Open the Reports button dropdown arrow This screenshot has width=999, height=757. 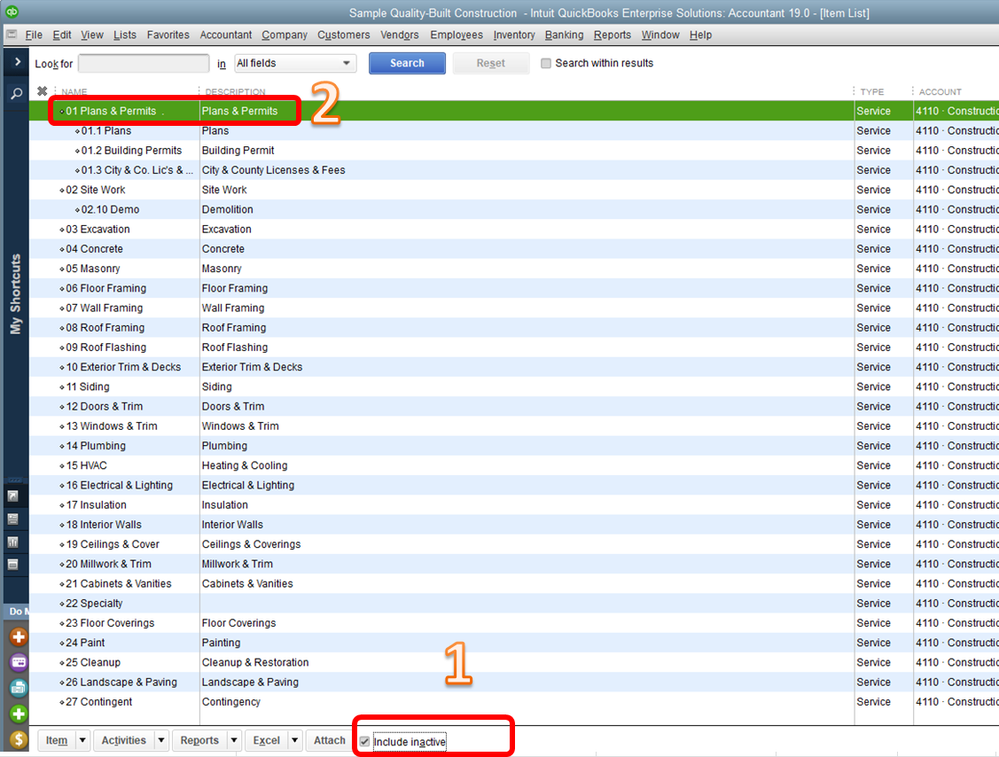click(234, 740)
